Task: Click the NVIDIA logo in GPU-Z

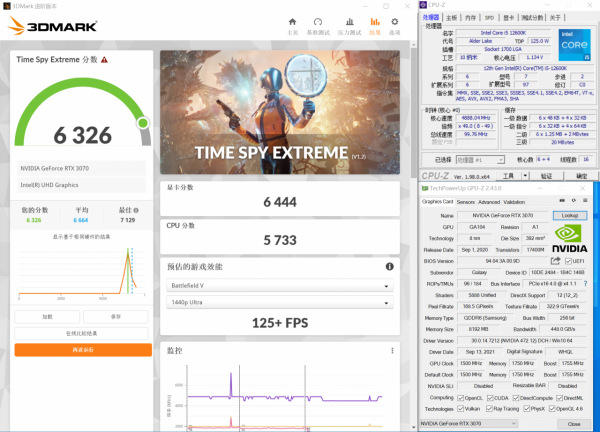Action: pyautogui.click(x=569, y=238)
